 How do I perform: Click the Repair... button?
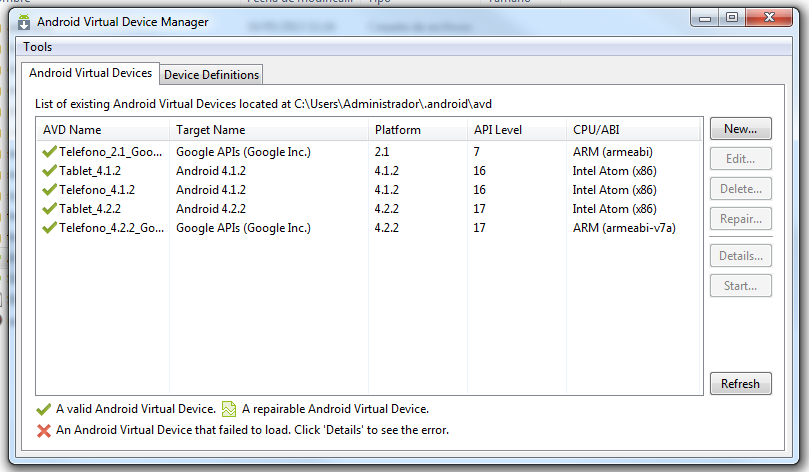coord(740,219)
